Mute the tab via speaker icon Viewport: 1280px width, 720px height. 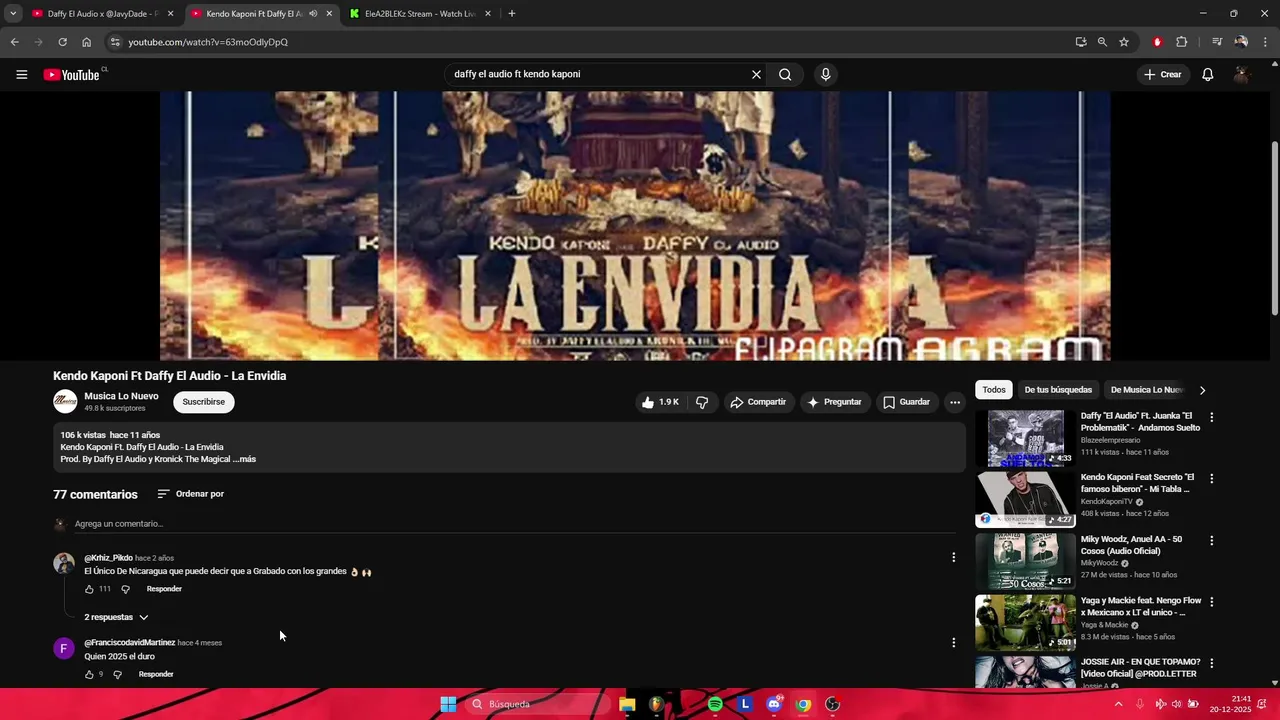click(313, 14)
